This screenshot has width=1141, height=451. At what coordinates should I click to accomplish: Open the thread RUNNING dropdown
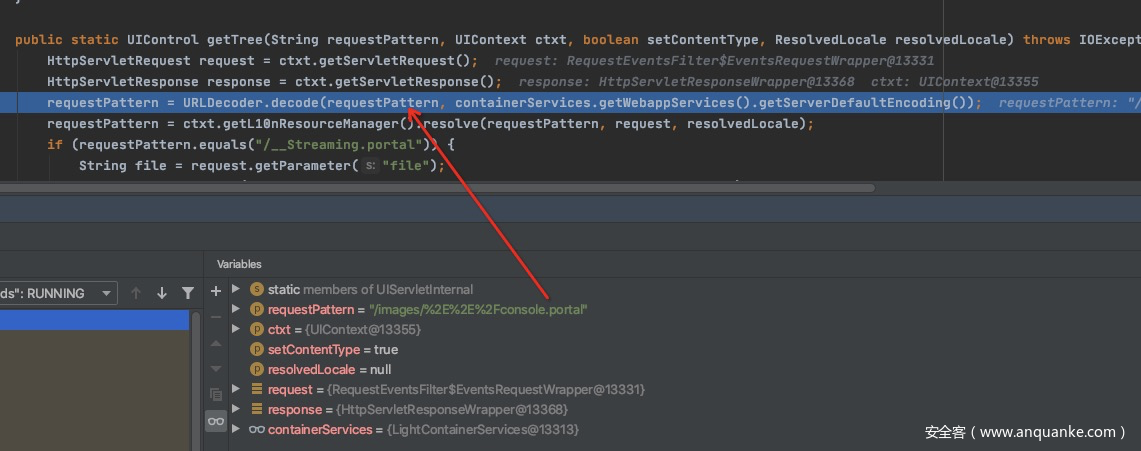[57, 293]
